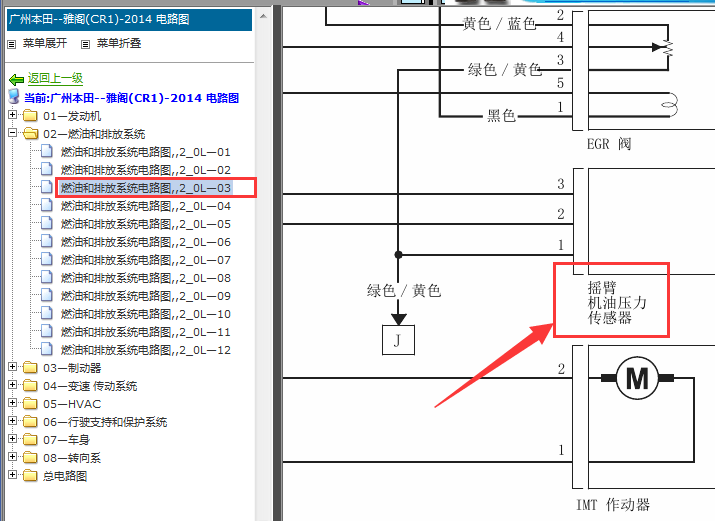Open 燃油和排放系统电路图,,2_0L—12
The image size is (715, 521).
point(145,350)
